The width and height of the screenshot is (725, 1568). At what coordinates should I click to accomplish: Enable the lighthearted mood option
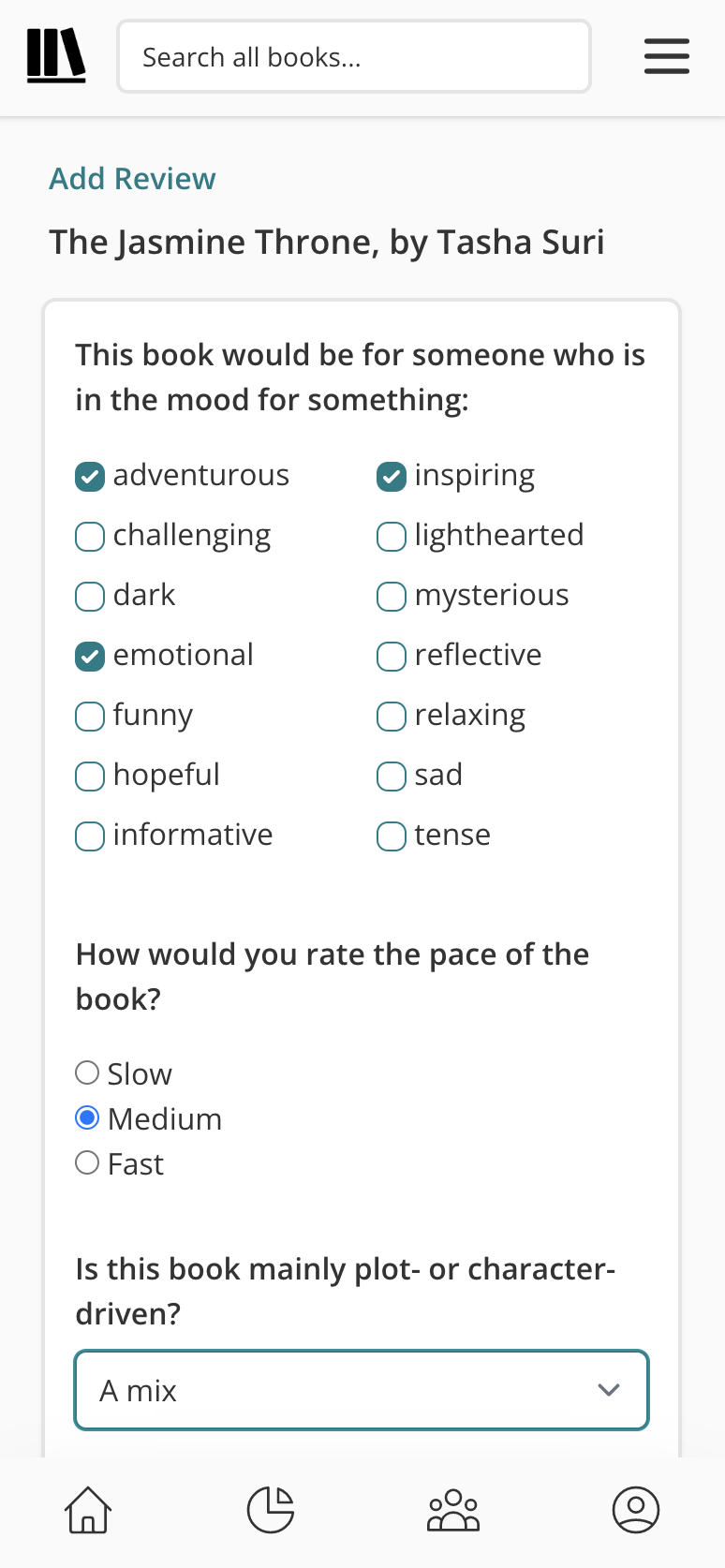[391, 536]
